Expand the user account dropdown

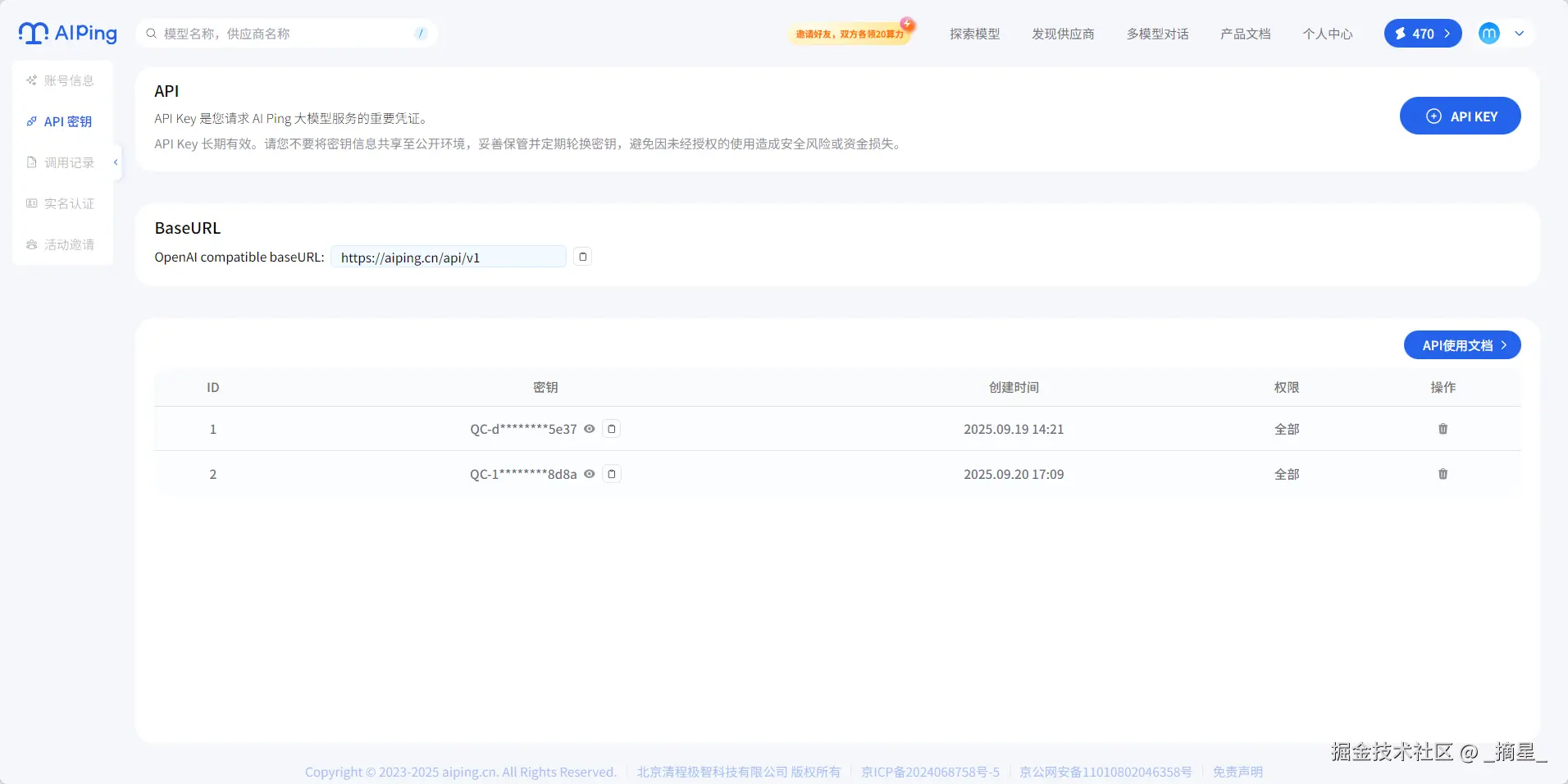coord(1520,34)
